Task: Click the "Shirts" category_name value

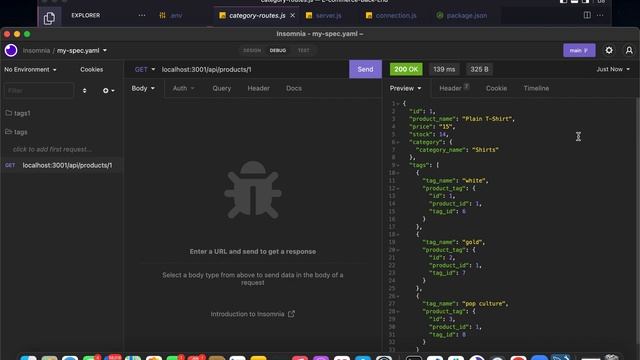Action: pos(485,150)
